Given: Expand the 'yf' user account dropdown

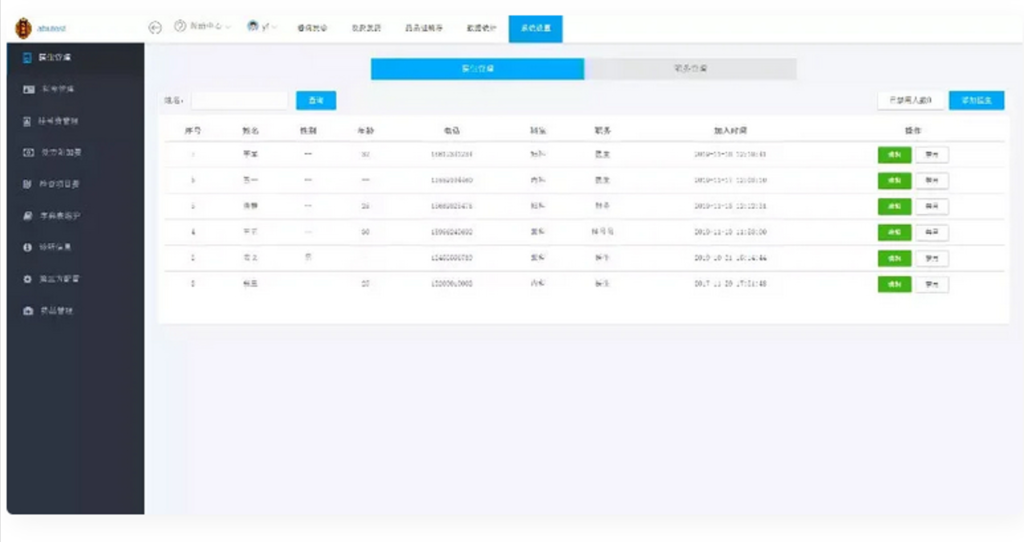Looking at the screenshot, I should 274,27.
